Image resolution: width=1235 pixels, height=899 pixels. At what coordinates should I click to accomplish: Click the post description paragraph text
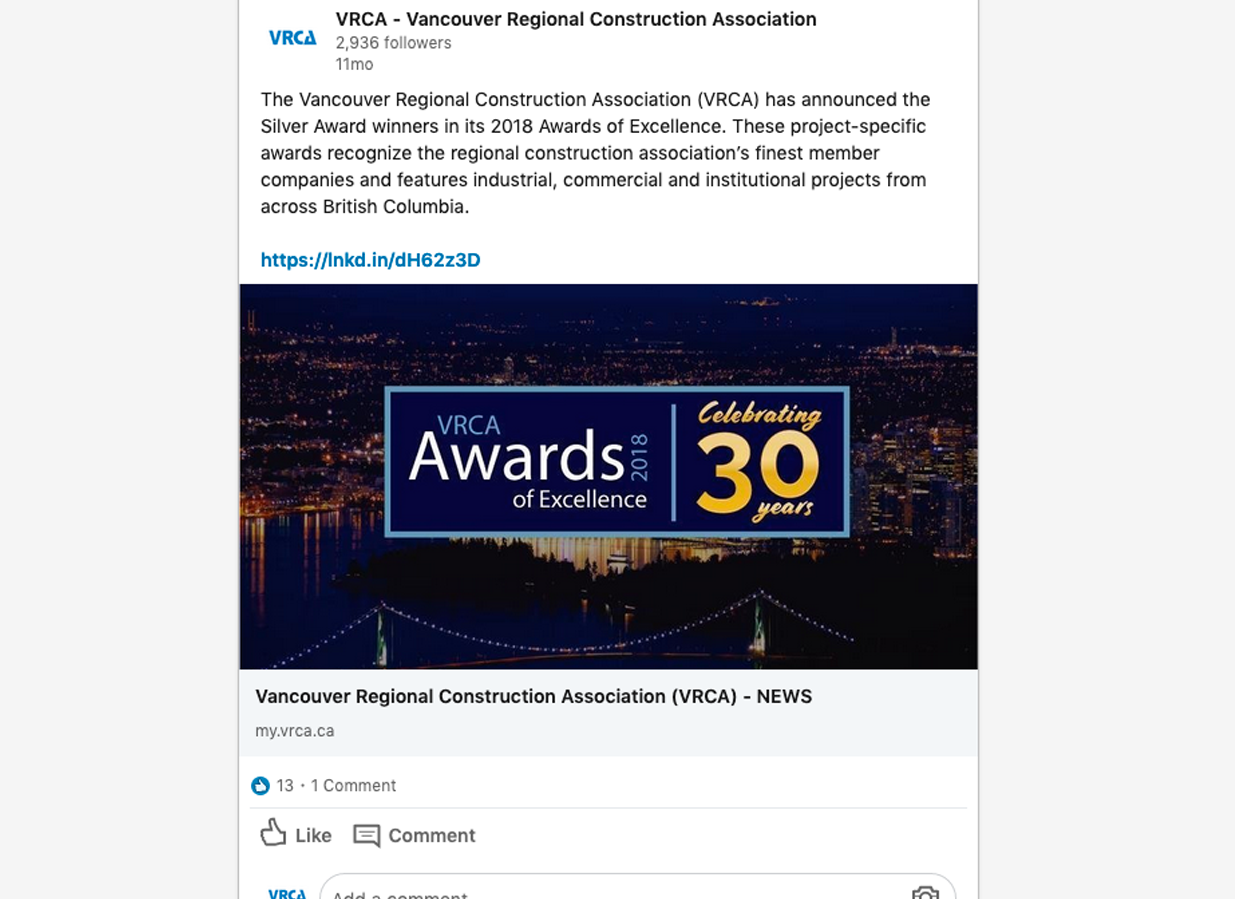click(x=595, y=153)
